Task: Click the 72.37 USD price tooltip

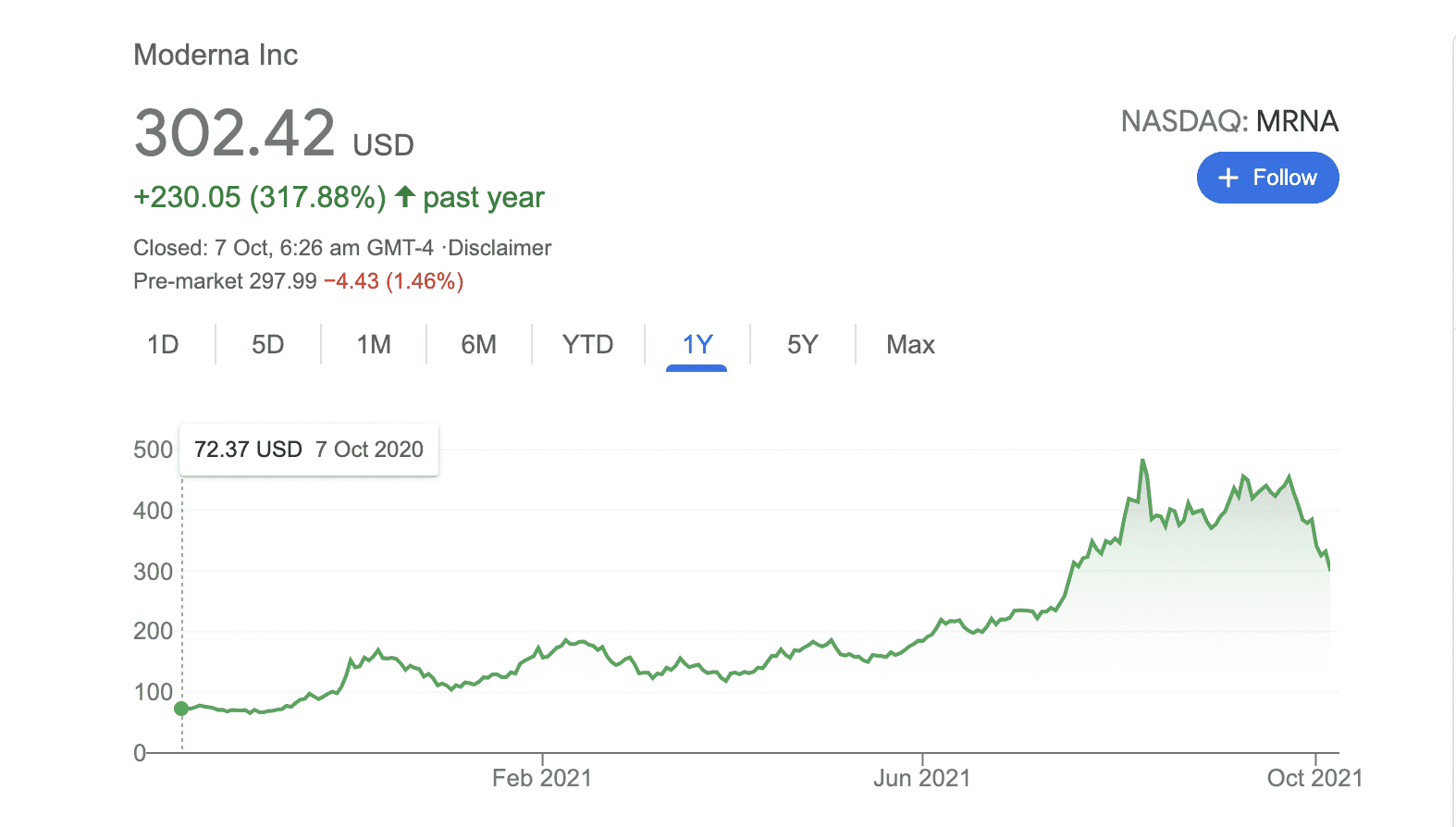Action: click(x=308, y=450)
